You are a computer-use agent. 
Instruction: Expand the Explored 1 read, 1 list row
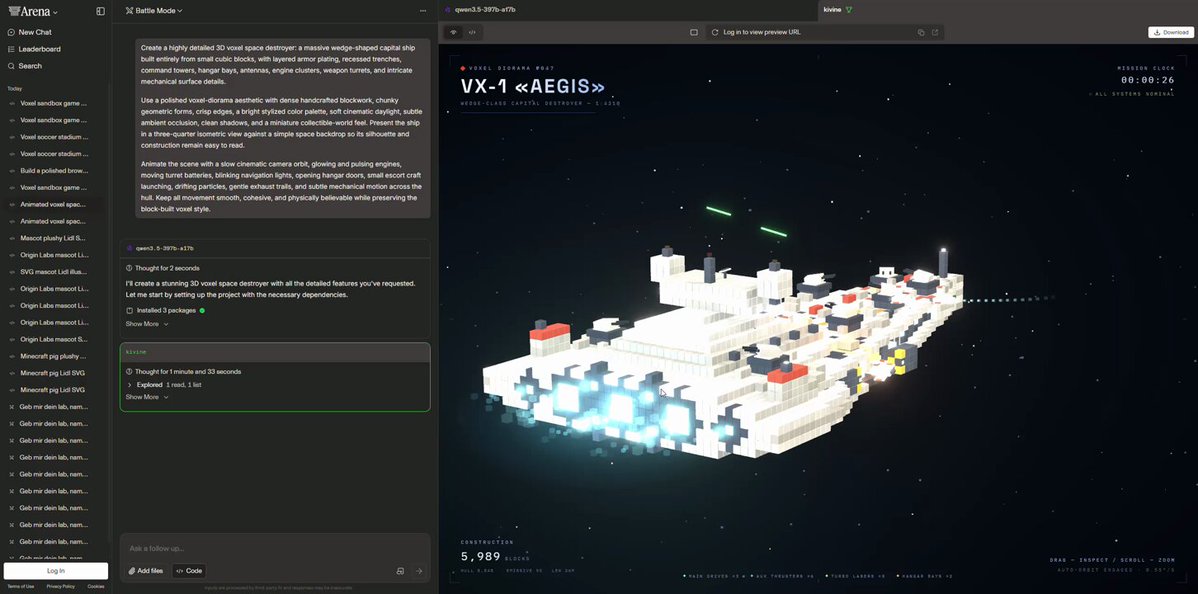(x=164, y=385)
